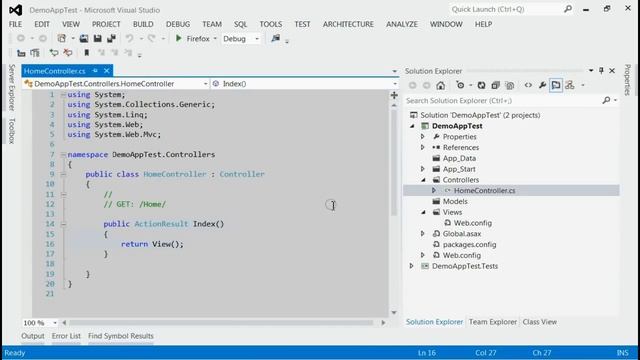
Task: Click View Class Diagram icon
Action: 570,85
